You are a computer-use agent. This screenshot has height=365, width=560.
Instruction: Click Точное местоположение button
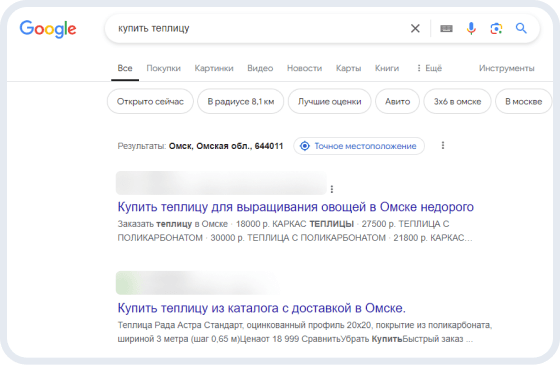tap(359, 146)
